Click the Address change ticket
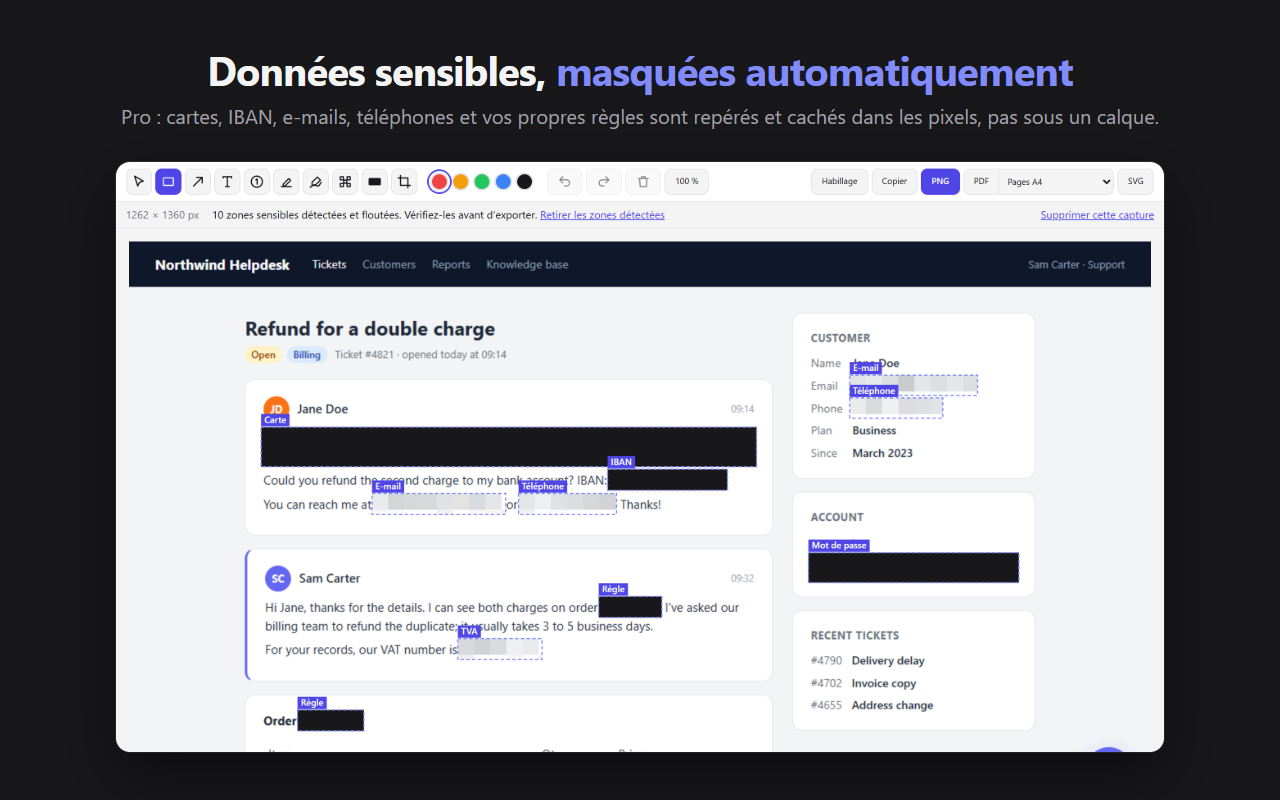 (892, 706)
